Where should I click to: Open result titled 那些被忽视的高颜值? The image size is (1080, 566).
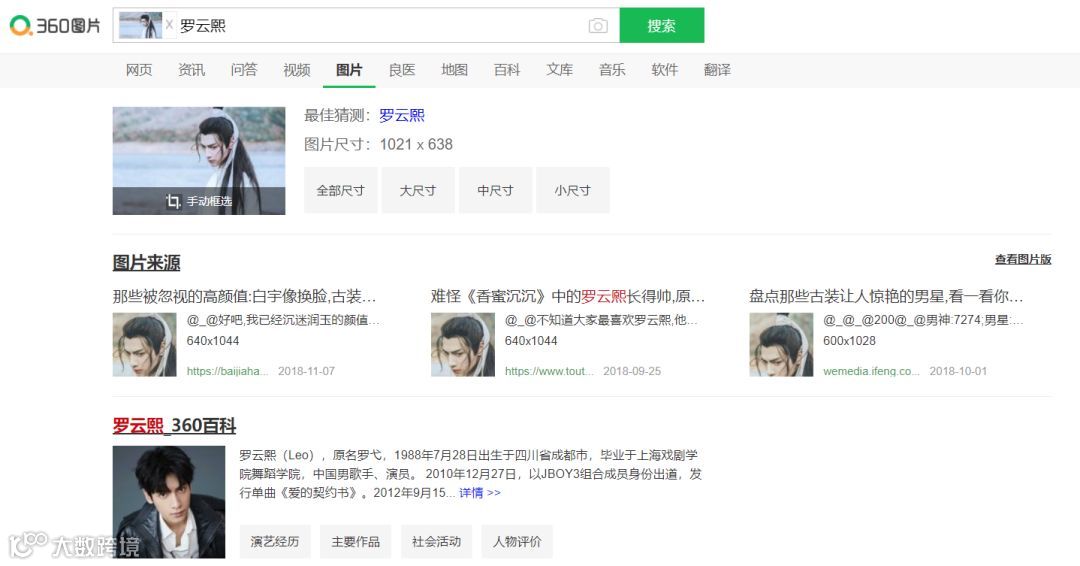point(245,296)
